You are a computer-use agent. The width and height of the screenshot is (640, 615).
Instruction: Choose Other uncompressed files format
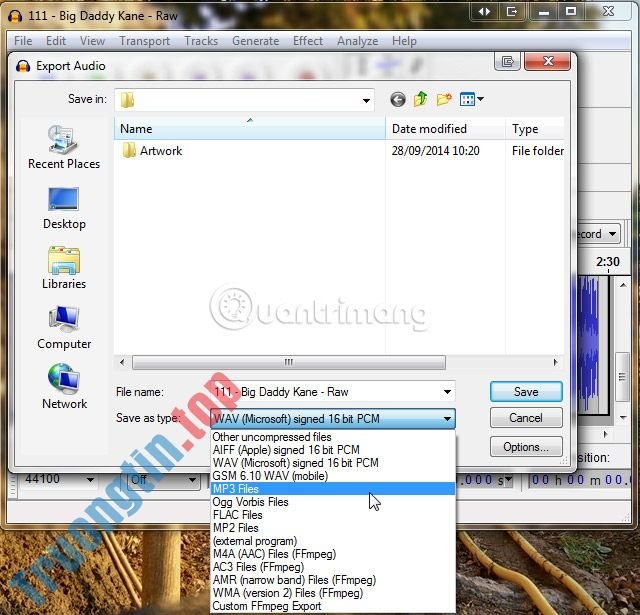tap(333, 437)
